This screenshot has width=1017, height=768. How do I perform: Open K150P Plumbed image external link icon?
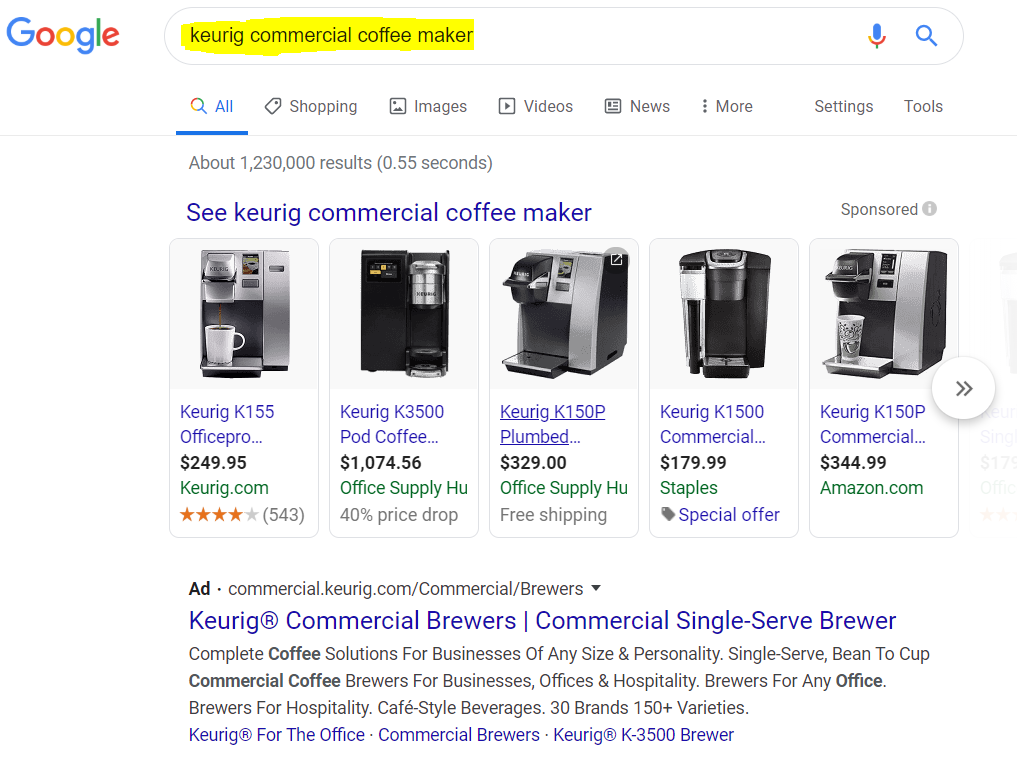[616, 259]
